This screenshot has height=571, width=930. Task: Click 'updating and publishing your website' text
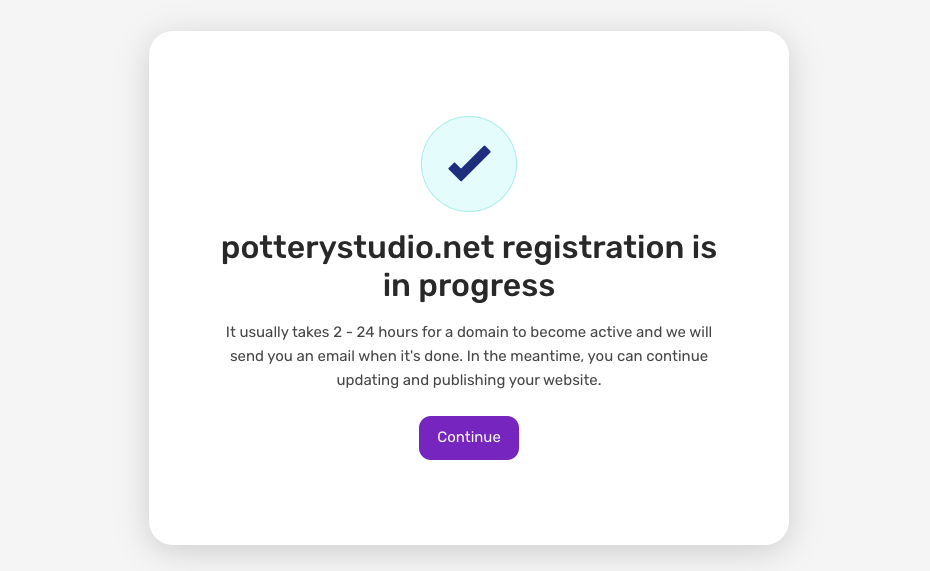(x=469, y=380)
